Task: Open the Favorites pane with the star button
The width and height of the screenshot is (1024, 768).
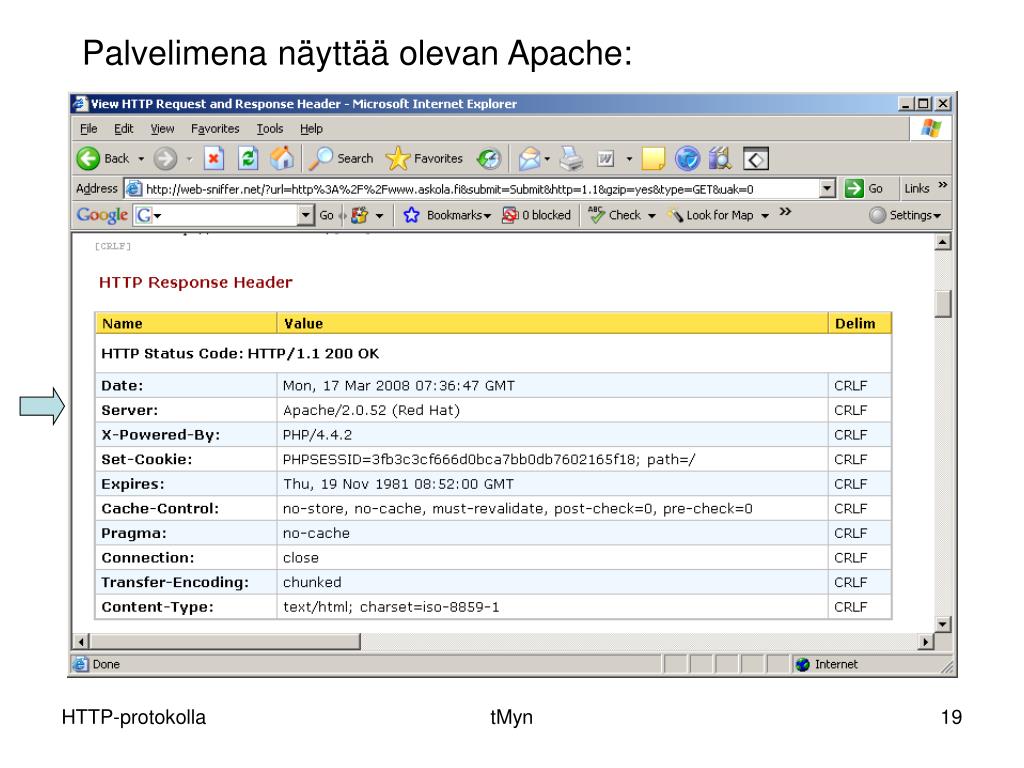Action: click(424, 159)
